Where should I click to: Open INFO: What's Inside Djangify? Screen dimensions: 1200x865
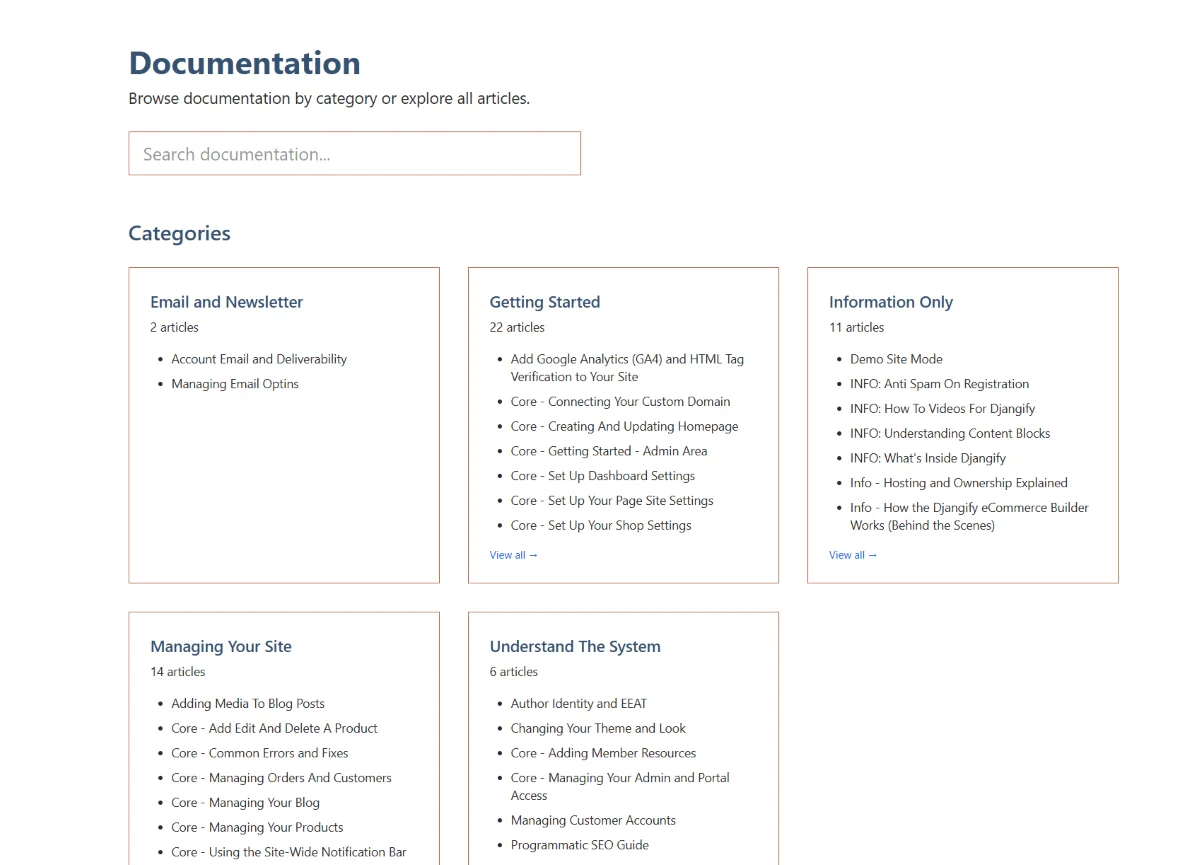tap(928, 458)
